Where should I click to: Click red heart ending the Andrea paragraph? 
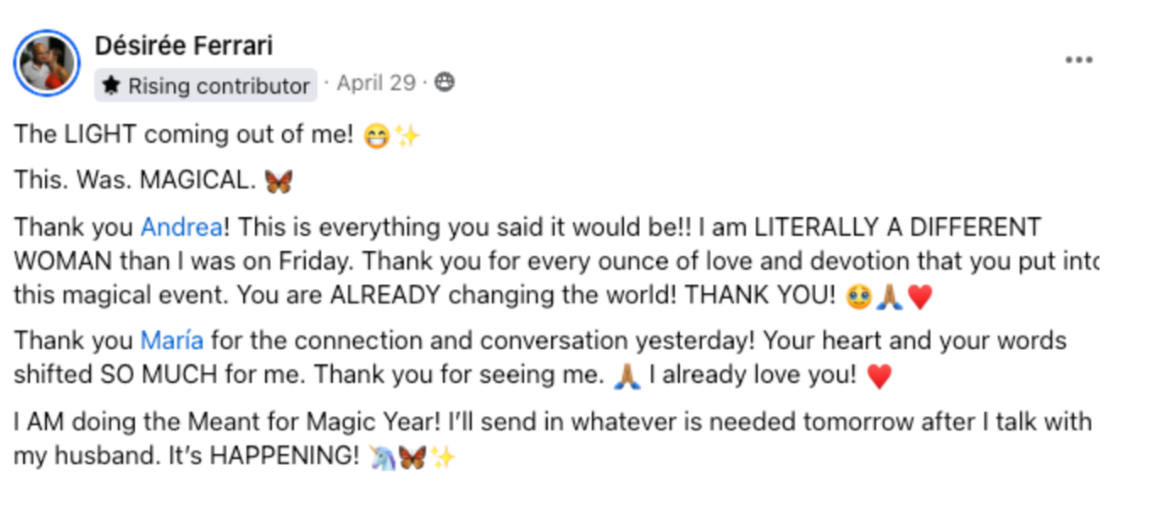[x=919, y=296]
